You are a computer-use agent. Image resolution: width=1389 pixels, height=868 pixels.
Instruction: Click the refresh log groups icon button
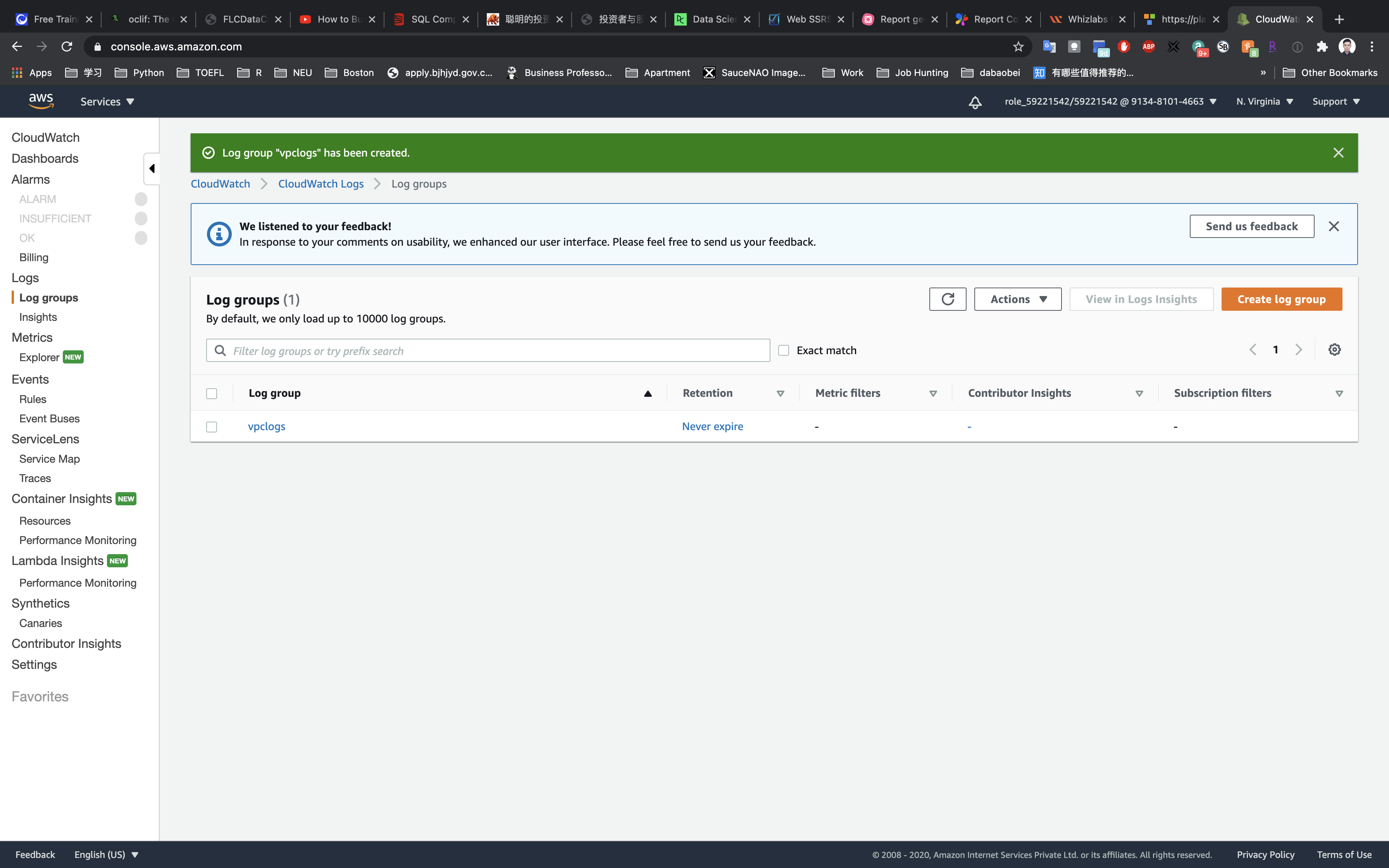[x=947, y=299]
